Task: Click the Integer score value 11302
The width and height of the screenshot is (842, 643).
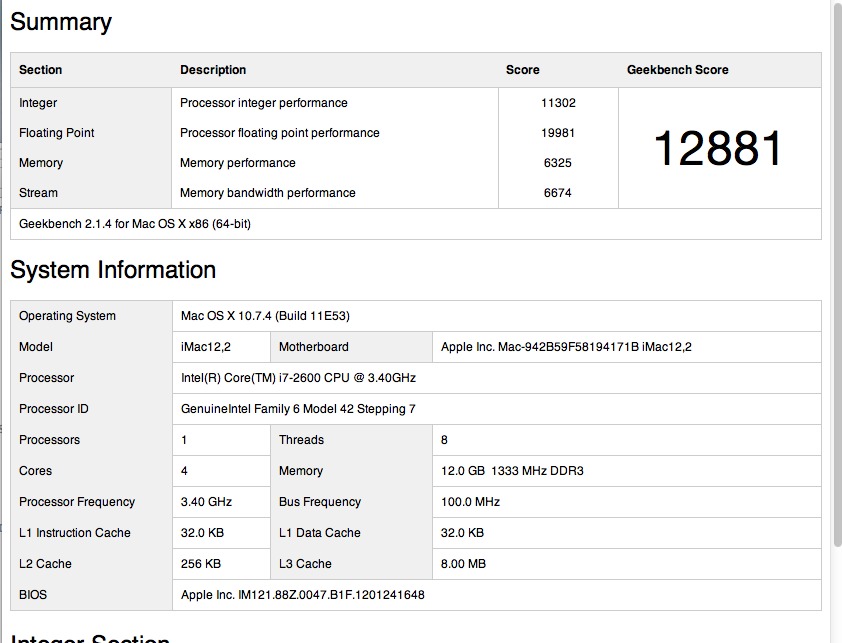Action: point(558,103)
